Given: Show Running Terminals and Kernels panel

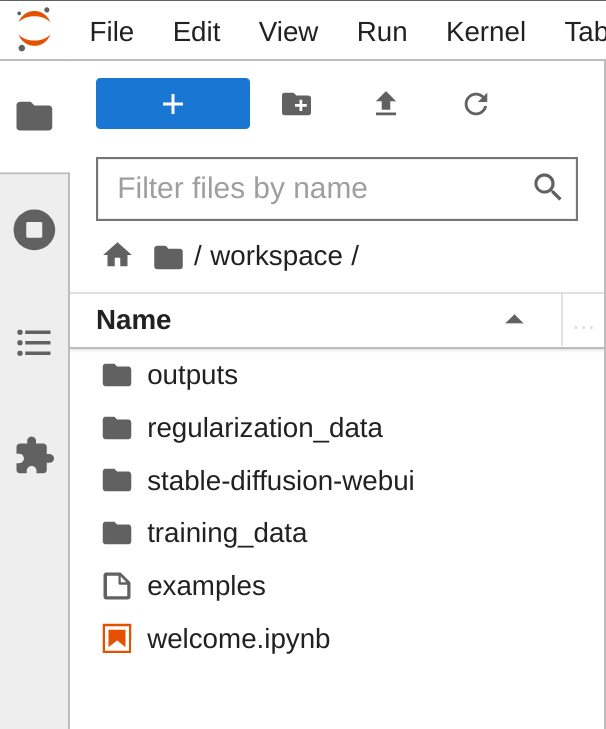Looking at the screenshot, I should [34, 230].
